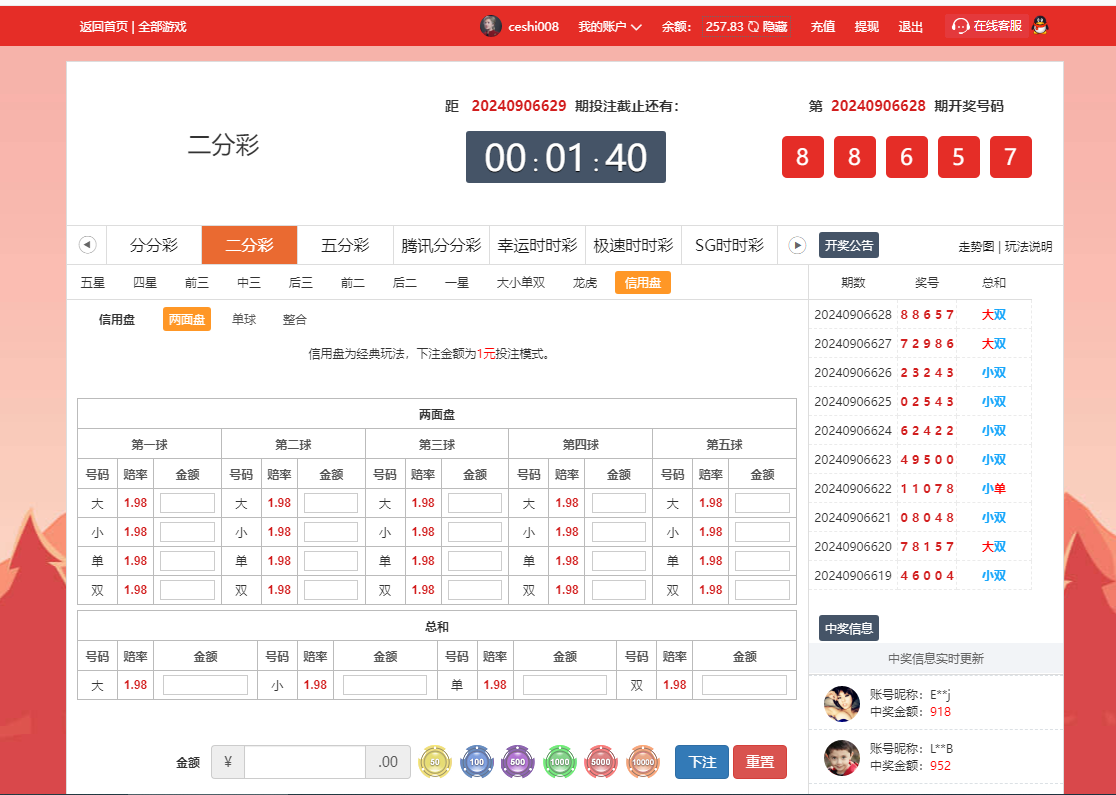This screenshot has width=1116, height=795.
Task: Go to 返回首页 link
Action: [x=104, y=26]
